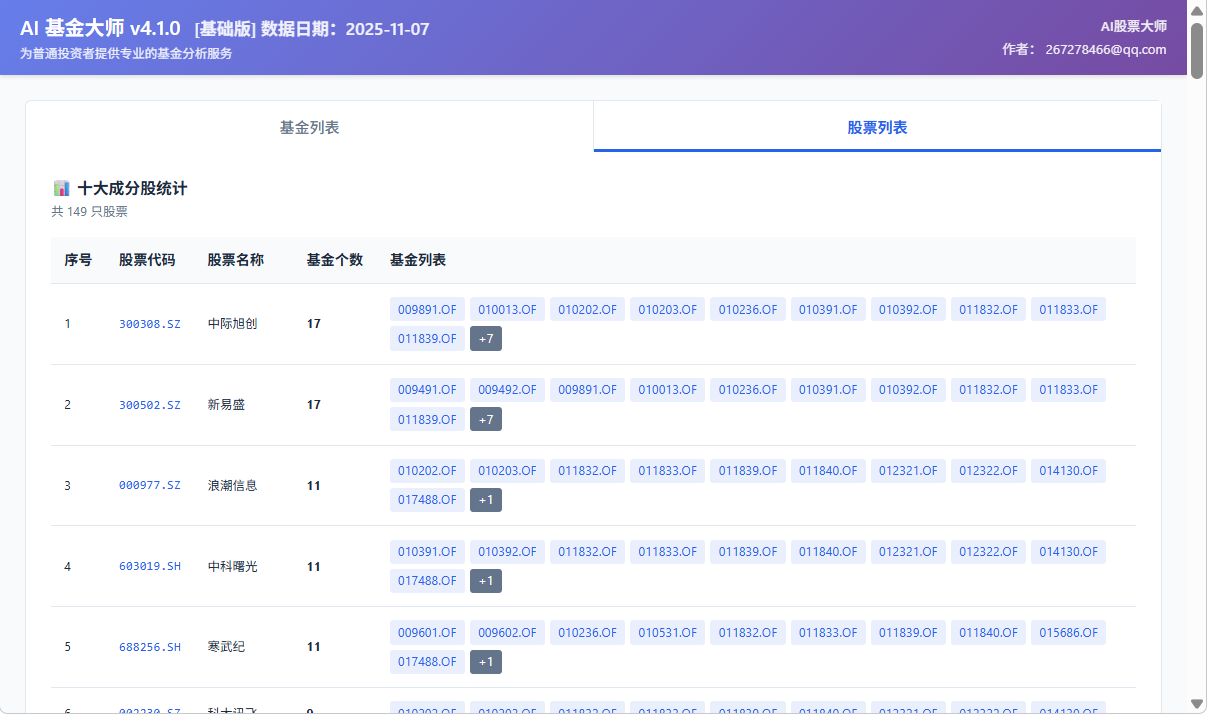
Task: Open stock link 603019.SH for 中科曙光
Action: pos(150,566)
